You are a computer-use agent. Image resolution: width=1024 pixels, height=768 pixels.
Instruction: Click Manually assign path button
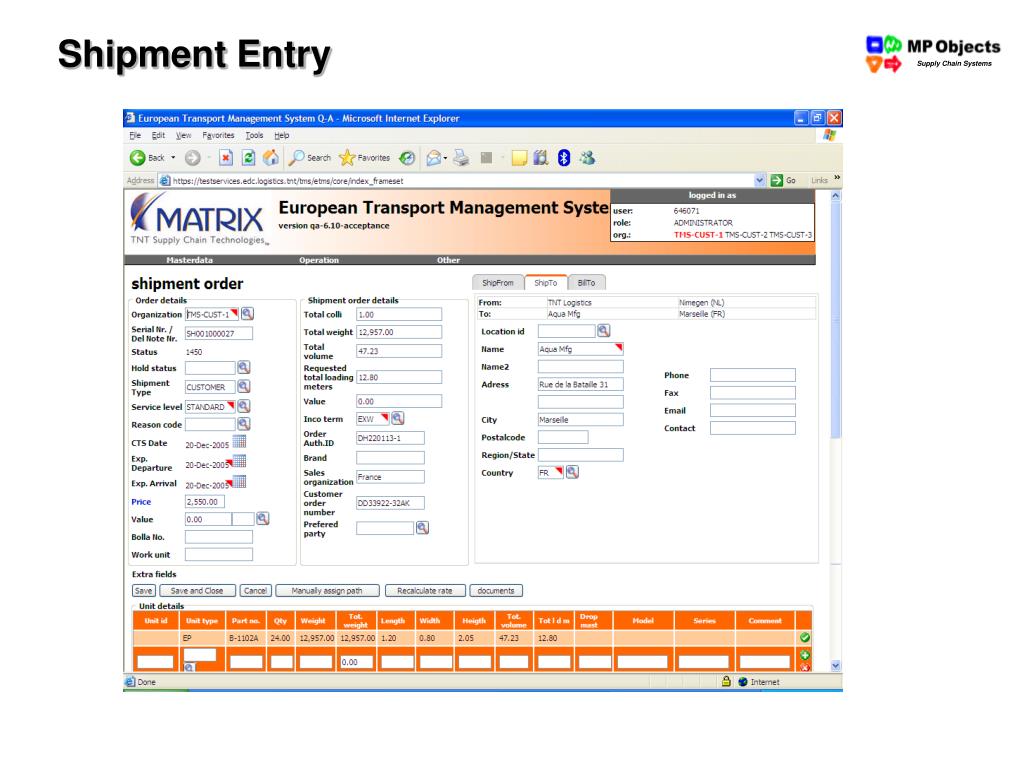coord(327,591)
